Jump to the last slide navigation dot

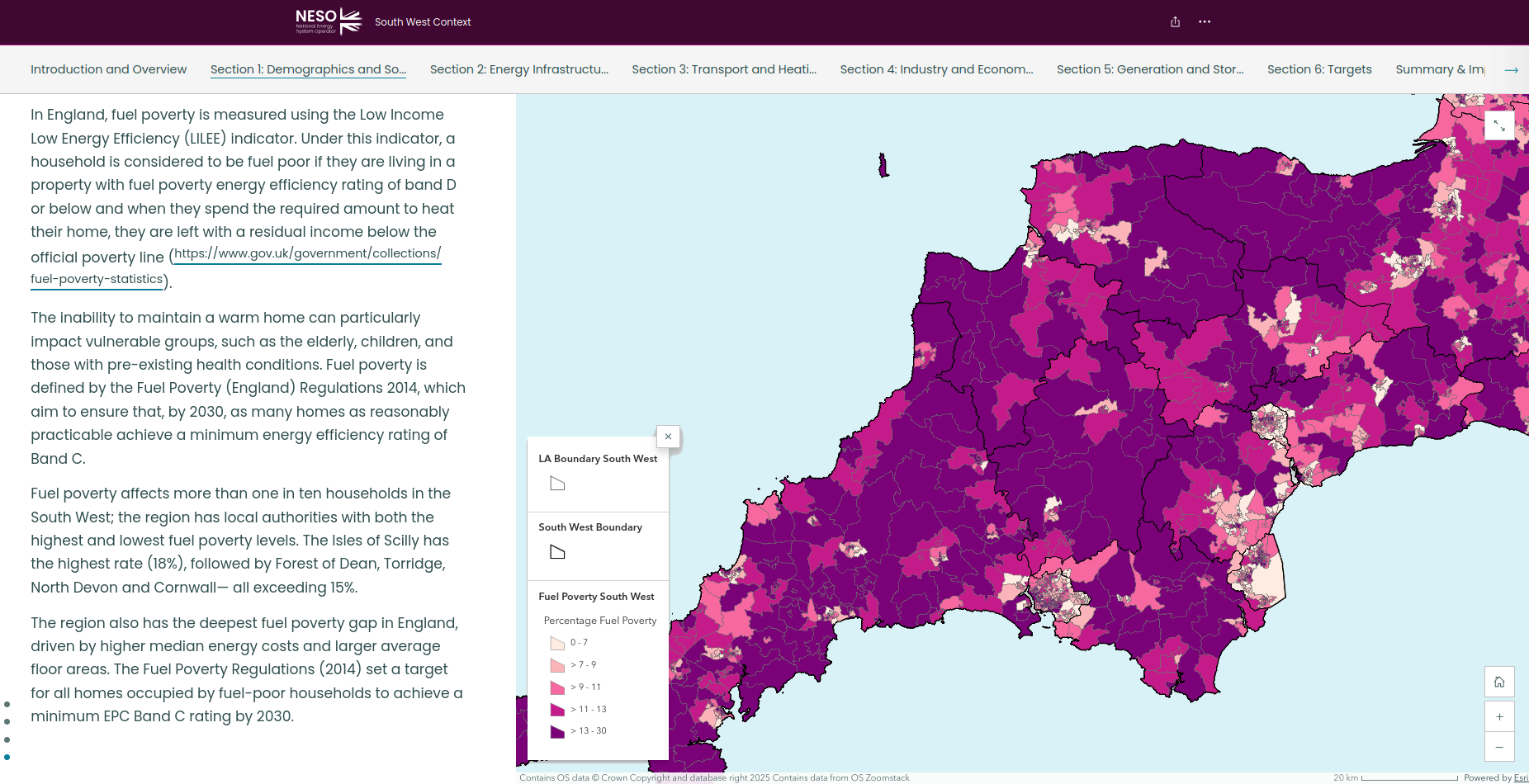7,757
